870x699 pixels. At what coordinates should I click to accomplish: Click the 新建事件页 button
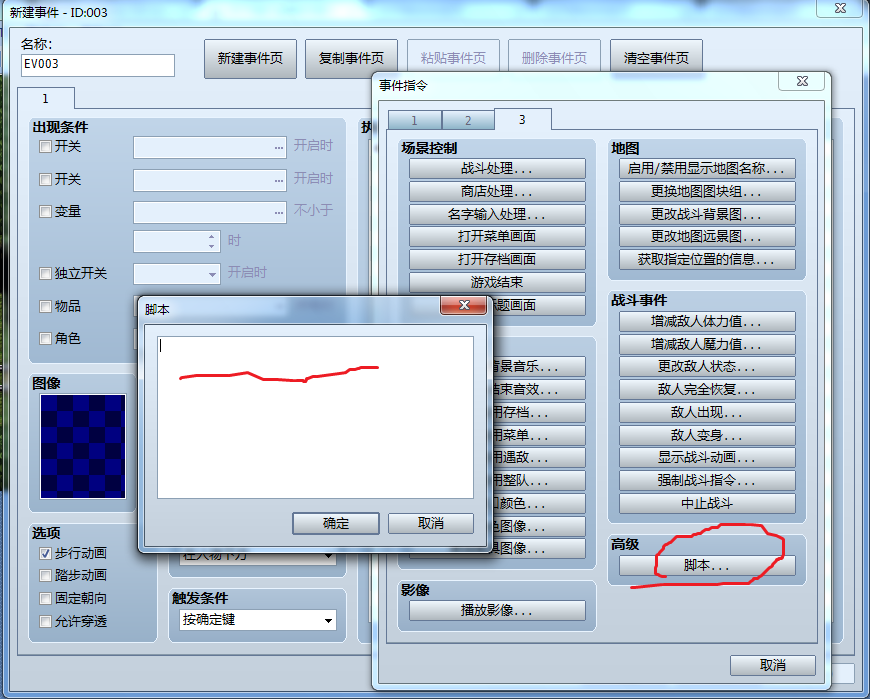[x=250, y=59]
